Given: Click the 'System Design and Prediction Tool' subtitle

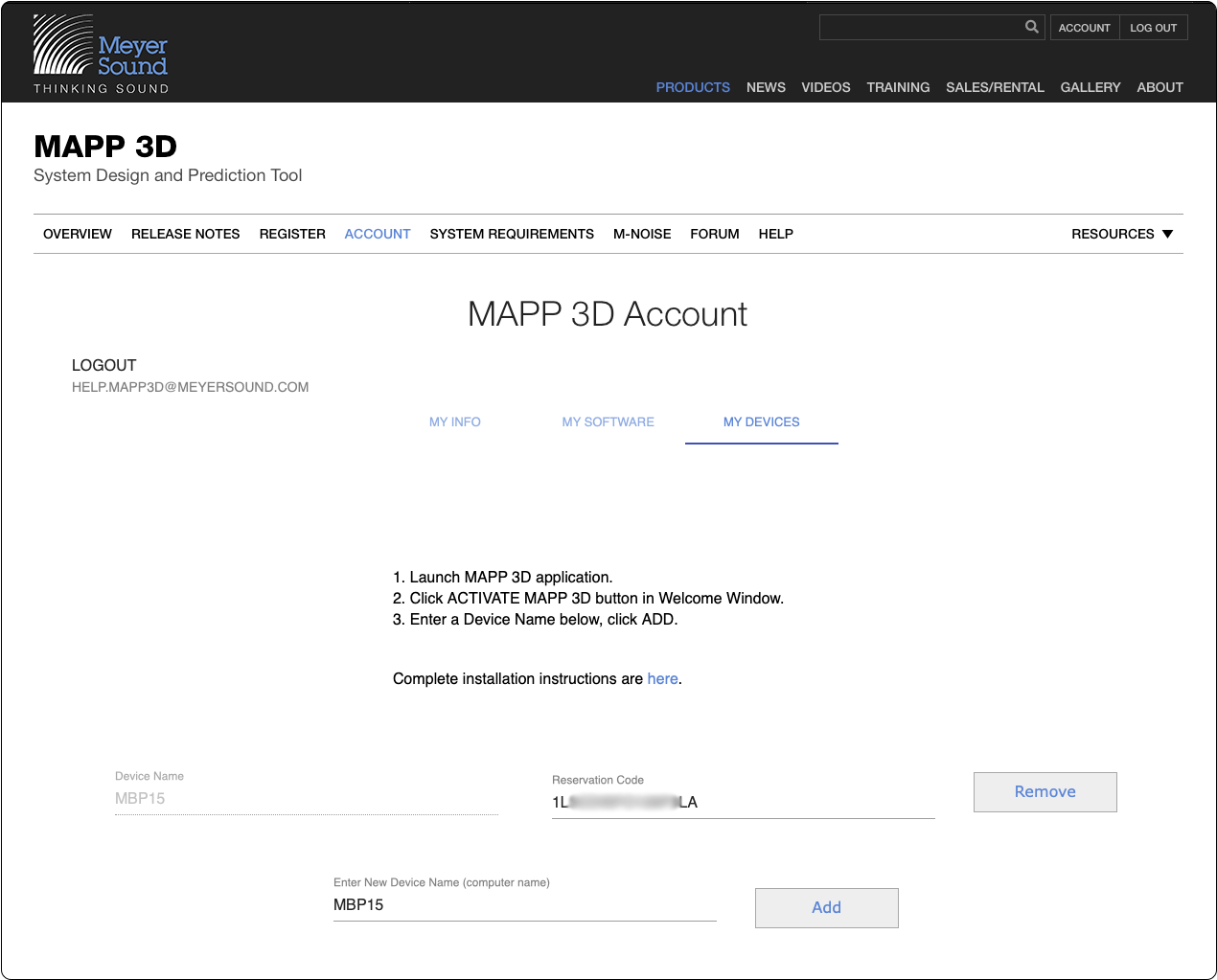Looking at the screenshot, I should pyautogui.click(x=168, y=175).
